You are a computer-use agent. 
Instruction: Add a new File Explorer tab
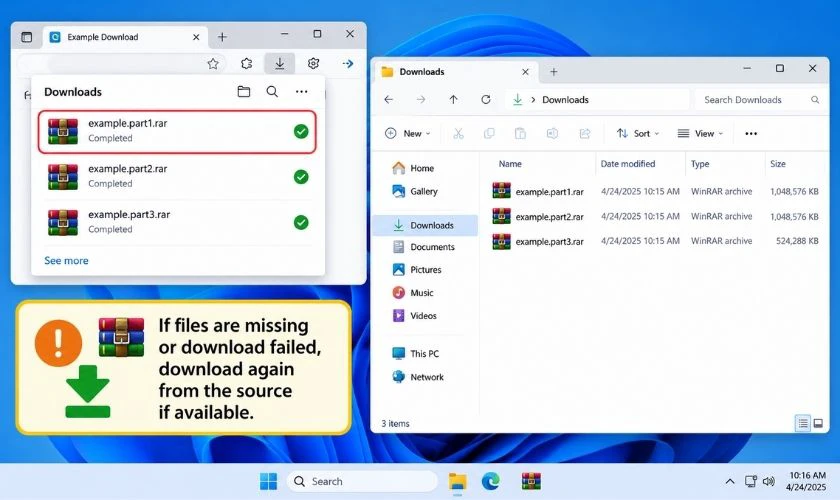(x=554, y=72)
